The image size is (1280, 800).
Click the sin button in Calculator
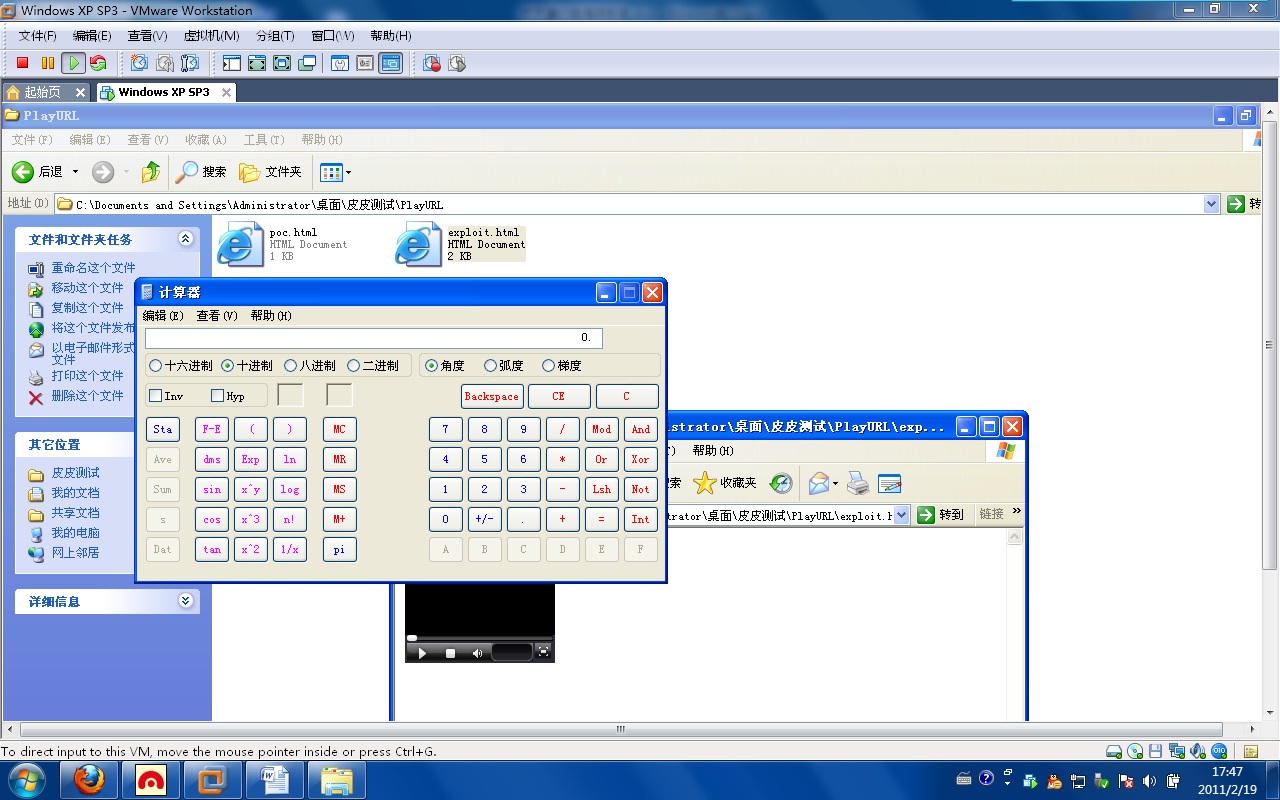coord(212,489)
